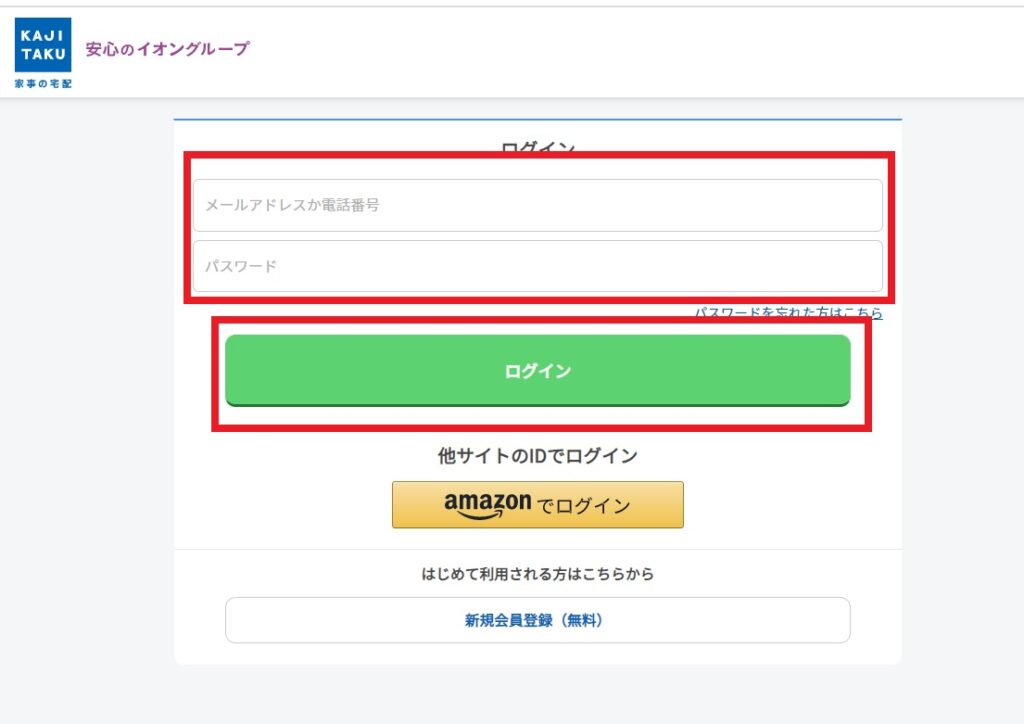
Task: Click the white TAKU text in the logo
Action: coord(43,54)
